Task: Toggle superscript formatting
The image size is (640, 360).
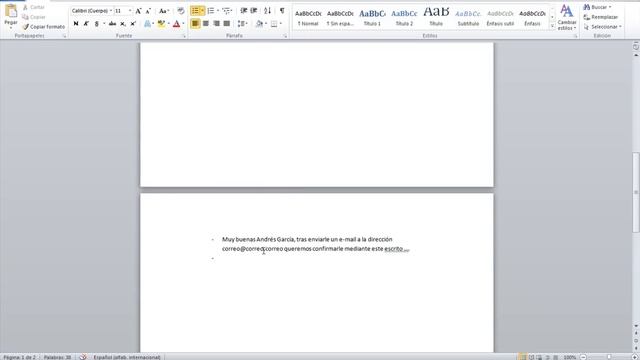Action: [133, 24]
